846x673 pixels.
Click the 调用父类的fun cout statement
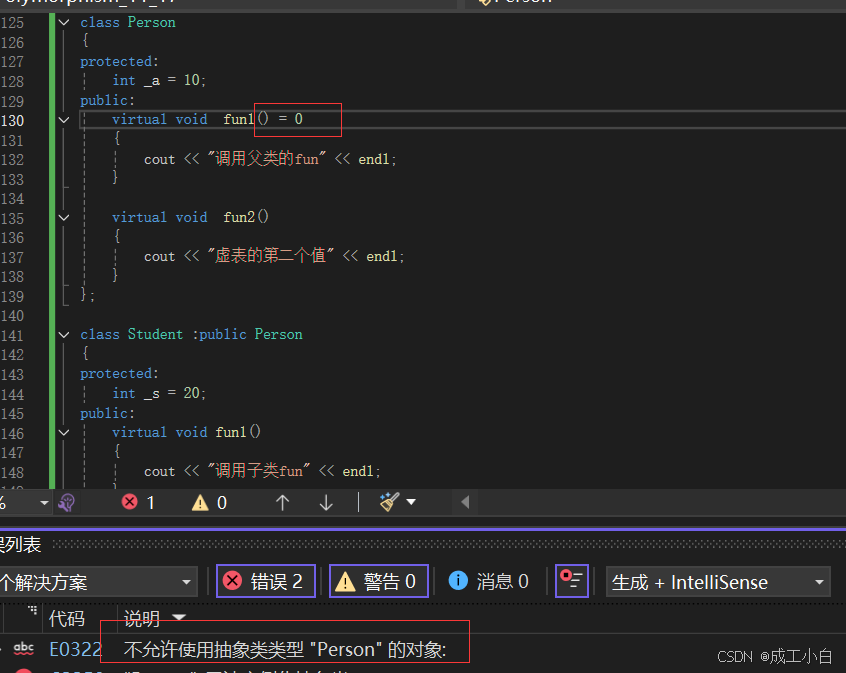tap(270, 159)
